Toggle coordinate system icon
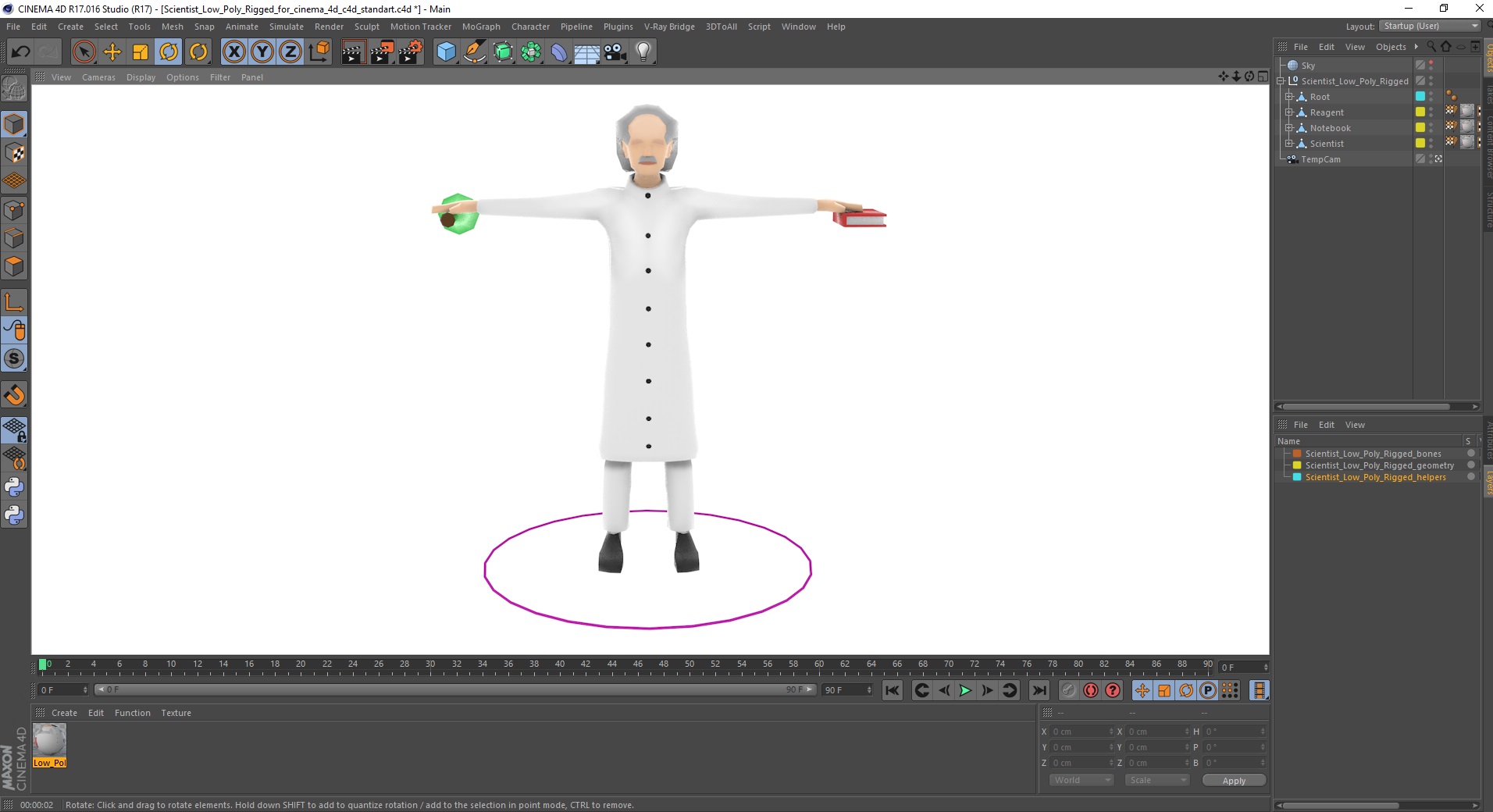Viewport: 1493px width, 812px height. click(x=319, y=52)
